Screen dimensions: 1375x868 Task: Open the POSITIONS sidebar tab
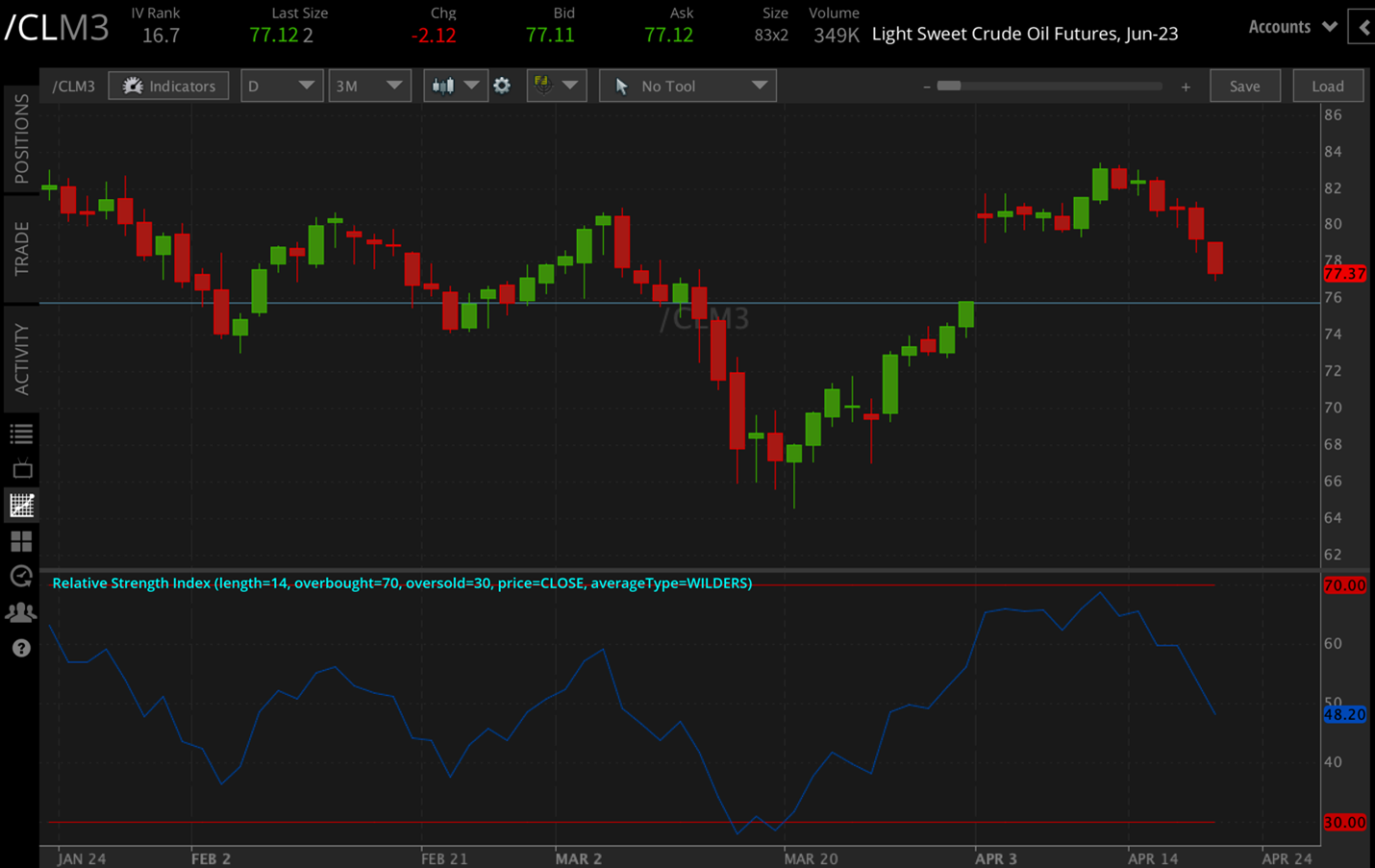point(22,135)
